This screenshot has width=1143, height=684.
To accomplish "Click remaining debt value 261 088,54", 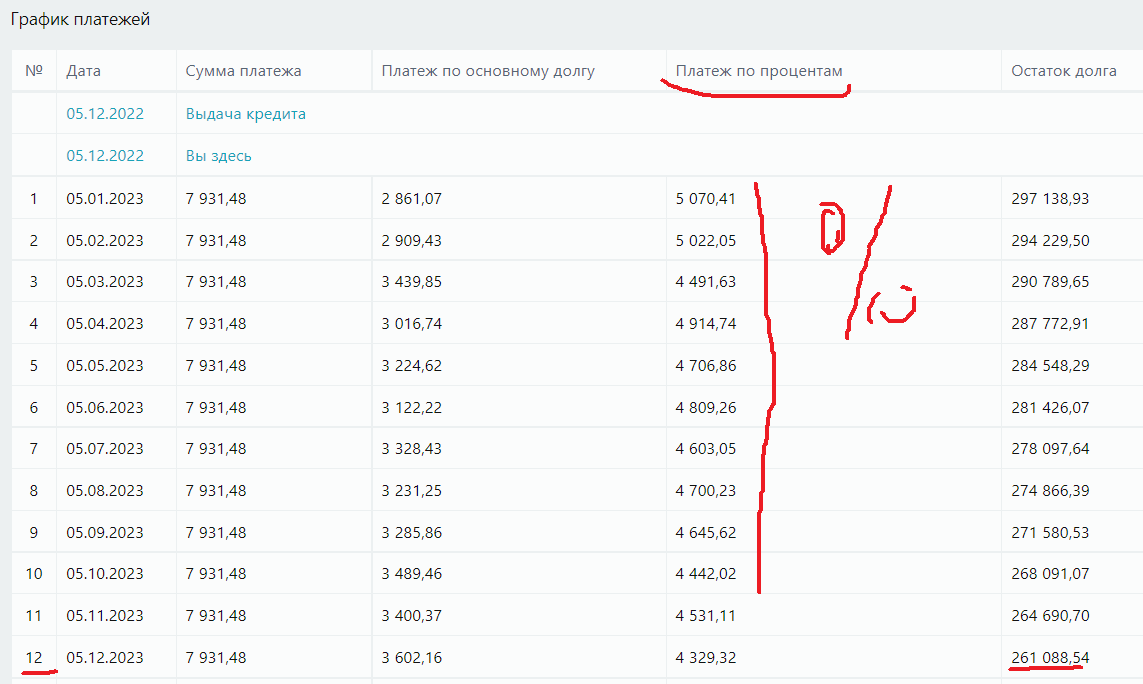I will (x=1050, y=658).
